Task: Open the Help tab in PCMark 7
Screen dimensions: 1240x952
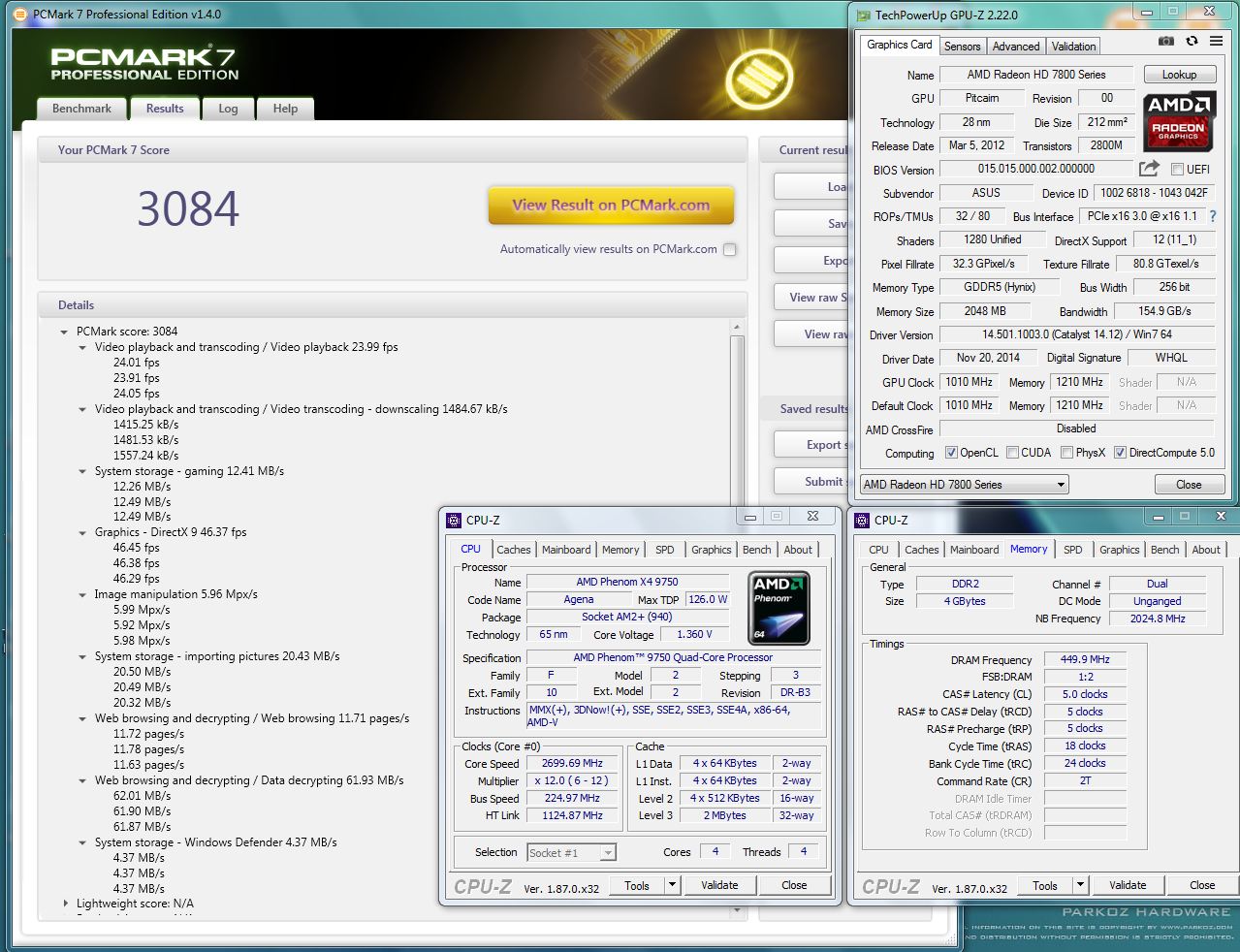Action: tap(285, 109)
